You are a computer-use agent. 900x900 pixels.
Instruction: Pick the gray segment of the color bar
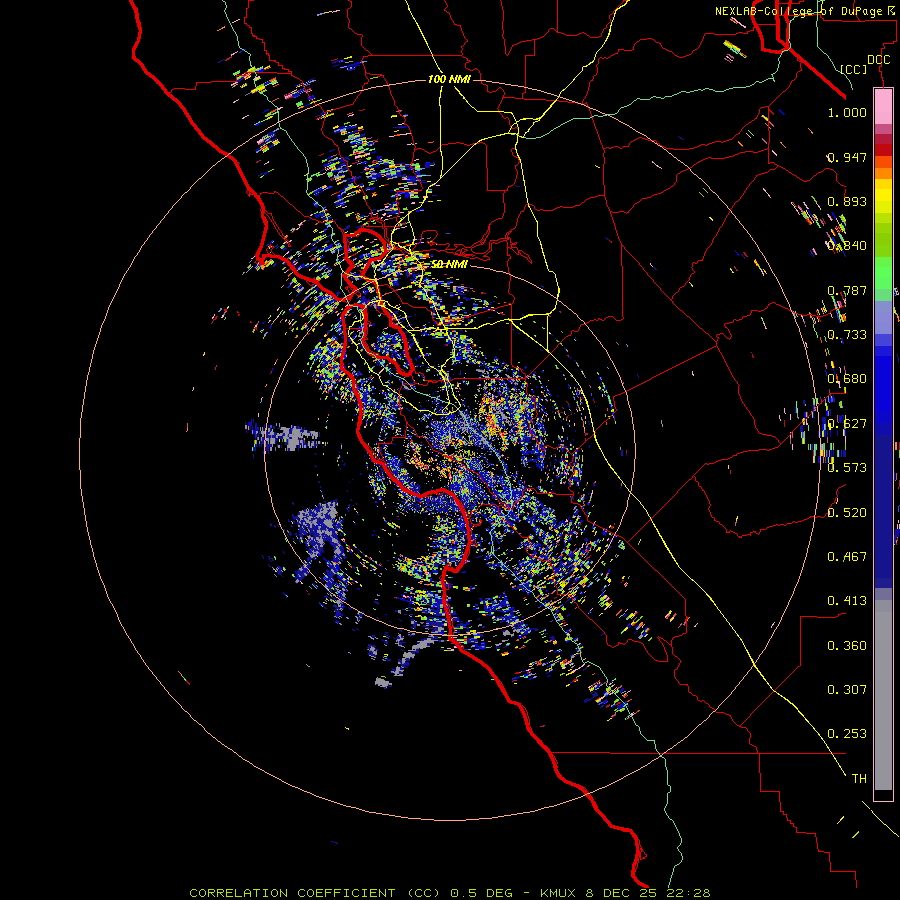pos(883,695)
